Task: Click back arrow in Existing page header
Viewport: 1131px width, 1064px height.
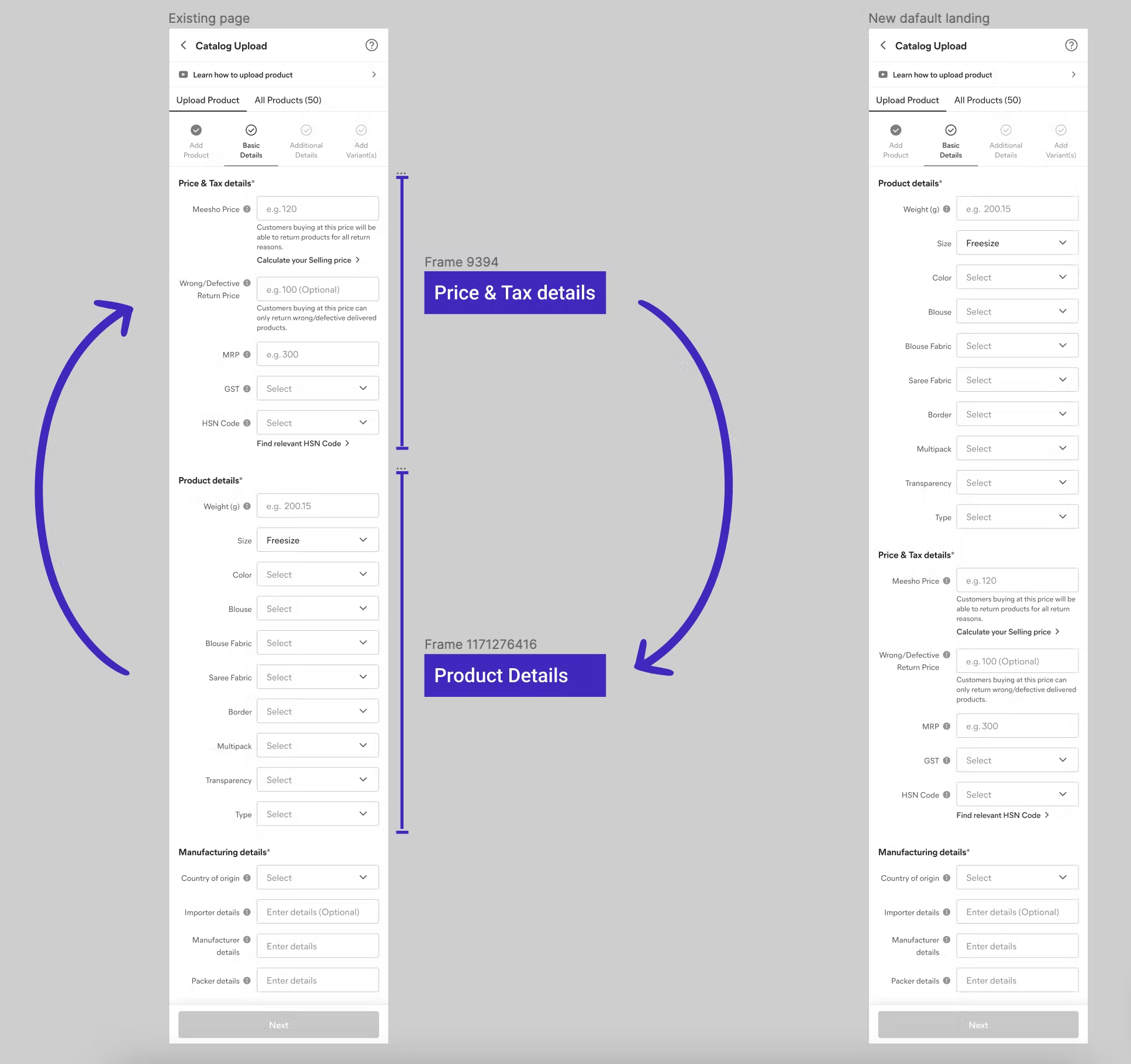Action: click(184, 45)
